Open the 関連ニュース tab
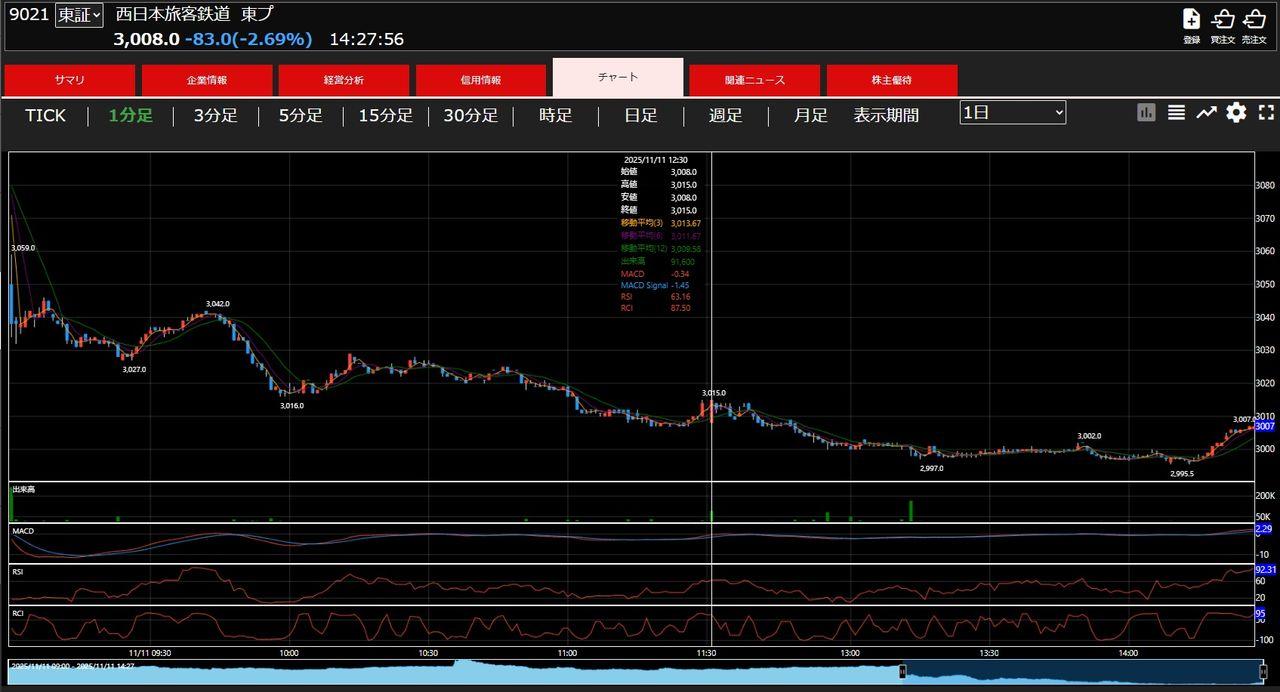Image resolution: width=1280 pixels, height=692 pixels. 755,80
